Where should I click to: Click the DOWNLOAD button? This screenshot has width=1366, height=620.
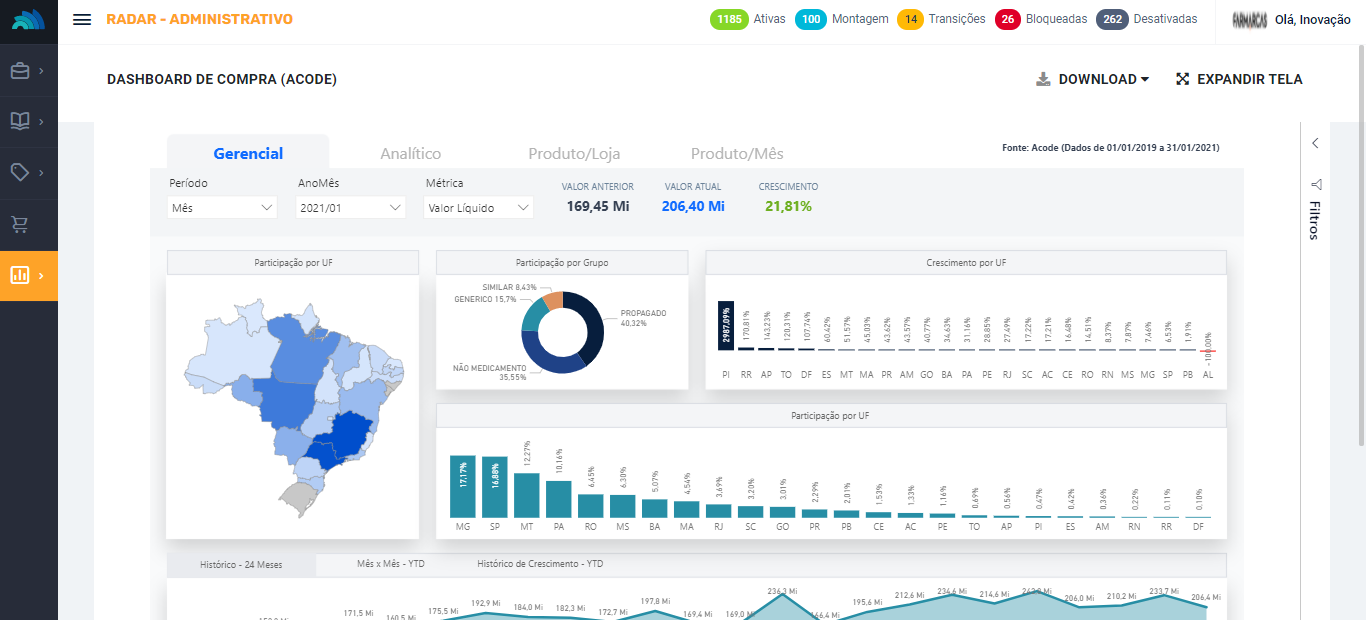tap(1092, 80)
